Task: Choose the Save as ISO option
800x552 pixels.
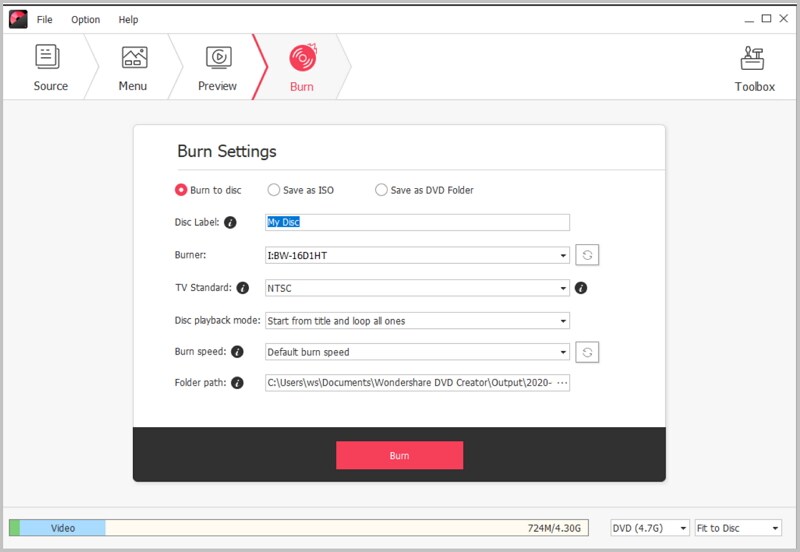Action: coord(301,190)
